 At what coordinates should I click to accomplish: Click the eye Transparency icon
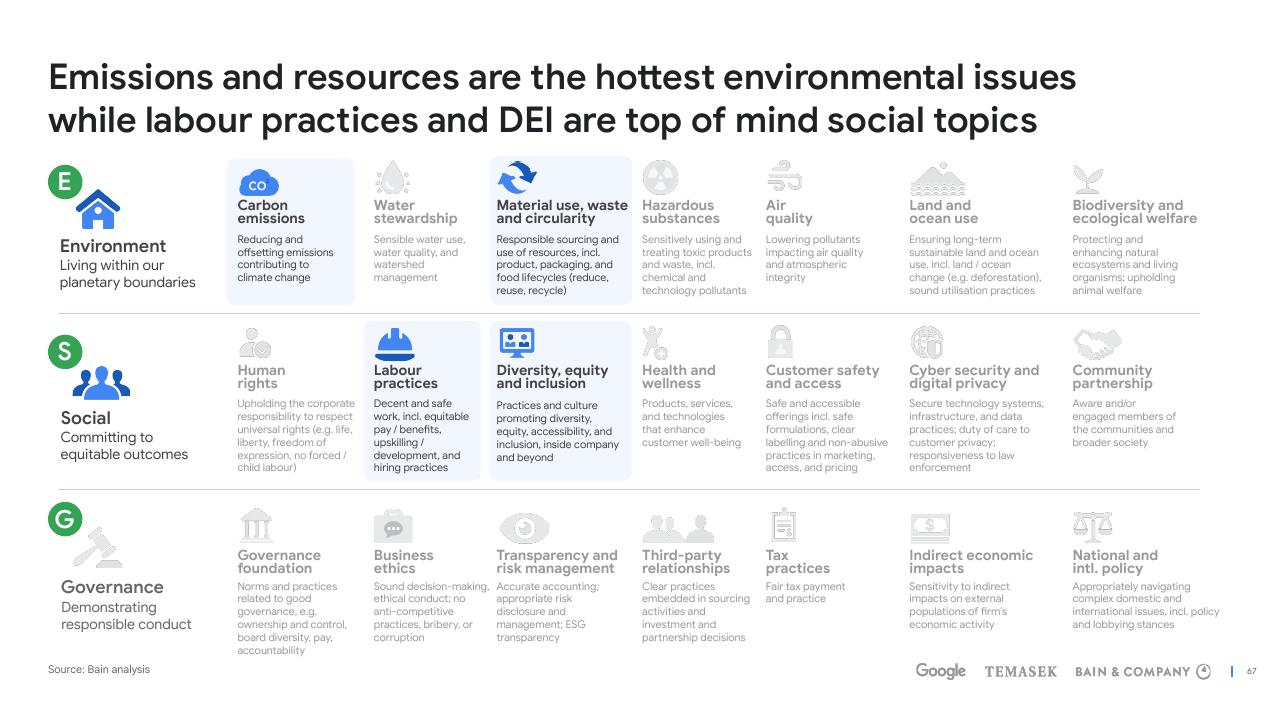(524, 527)
